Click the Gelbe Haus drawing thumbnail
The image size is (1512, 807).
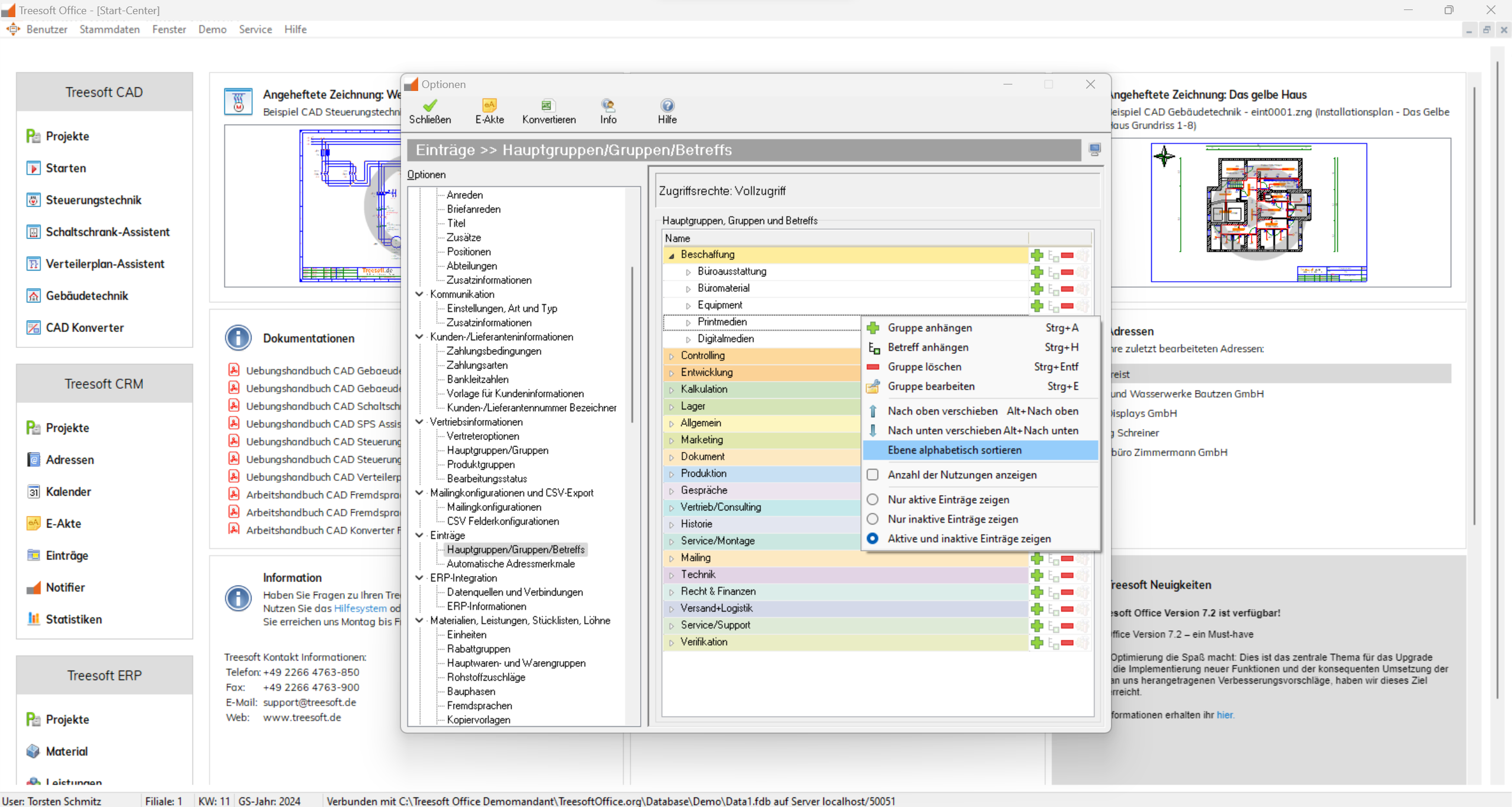tap(1258, 213)
